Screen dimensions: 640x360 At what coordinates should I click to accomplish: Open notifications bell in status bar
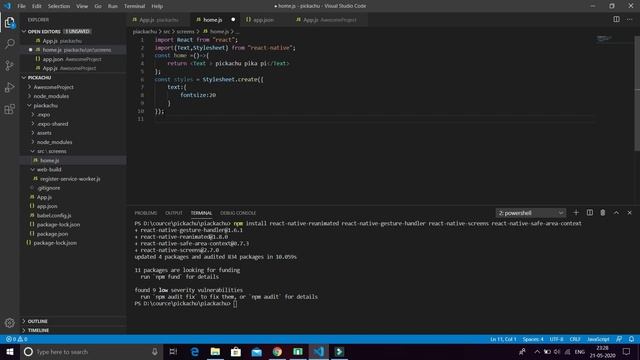click(631, 339)
